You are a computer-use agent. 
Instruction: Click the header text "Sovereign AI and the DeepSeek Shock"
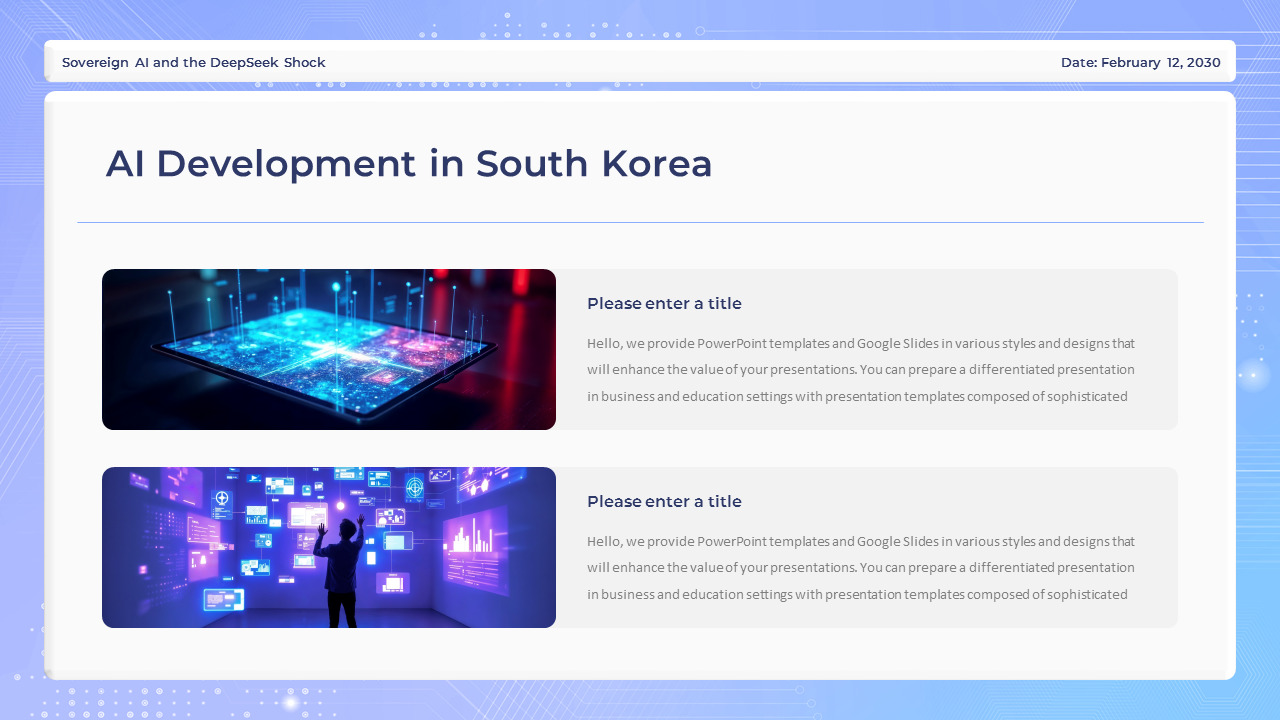click(x=193, y=62)
